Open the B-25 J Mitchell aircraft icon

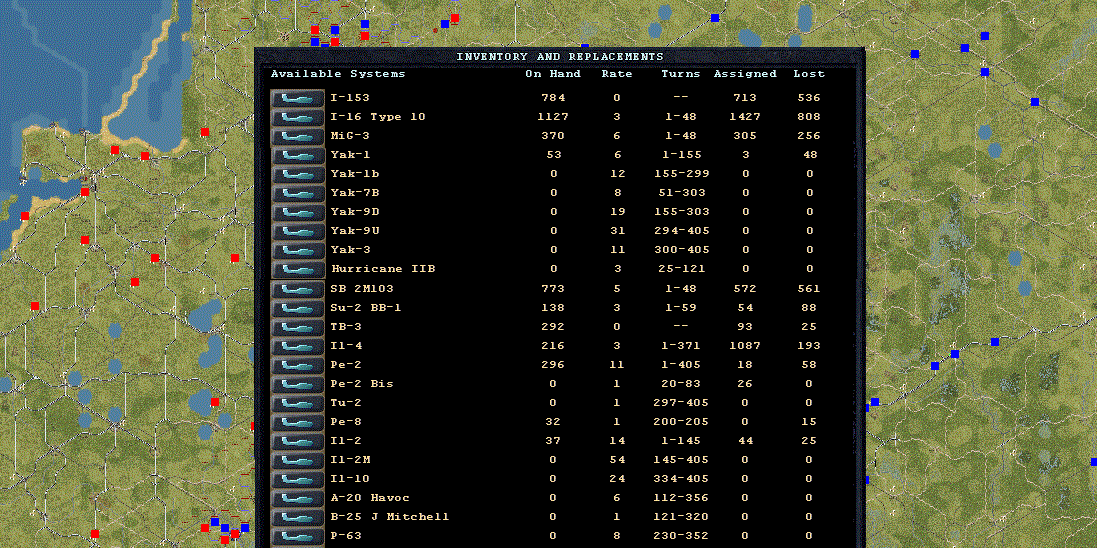pyautogui.click(x=298, y=517)
